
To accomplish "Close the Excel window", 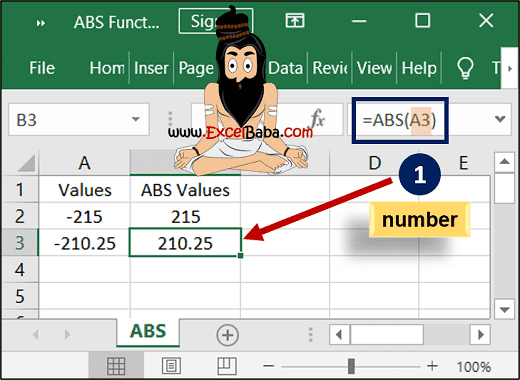I will [x=486, y=21].
